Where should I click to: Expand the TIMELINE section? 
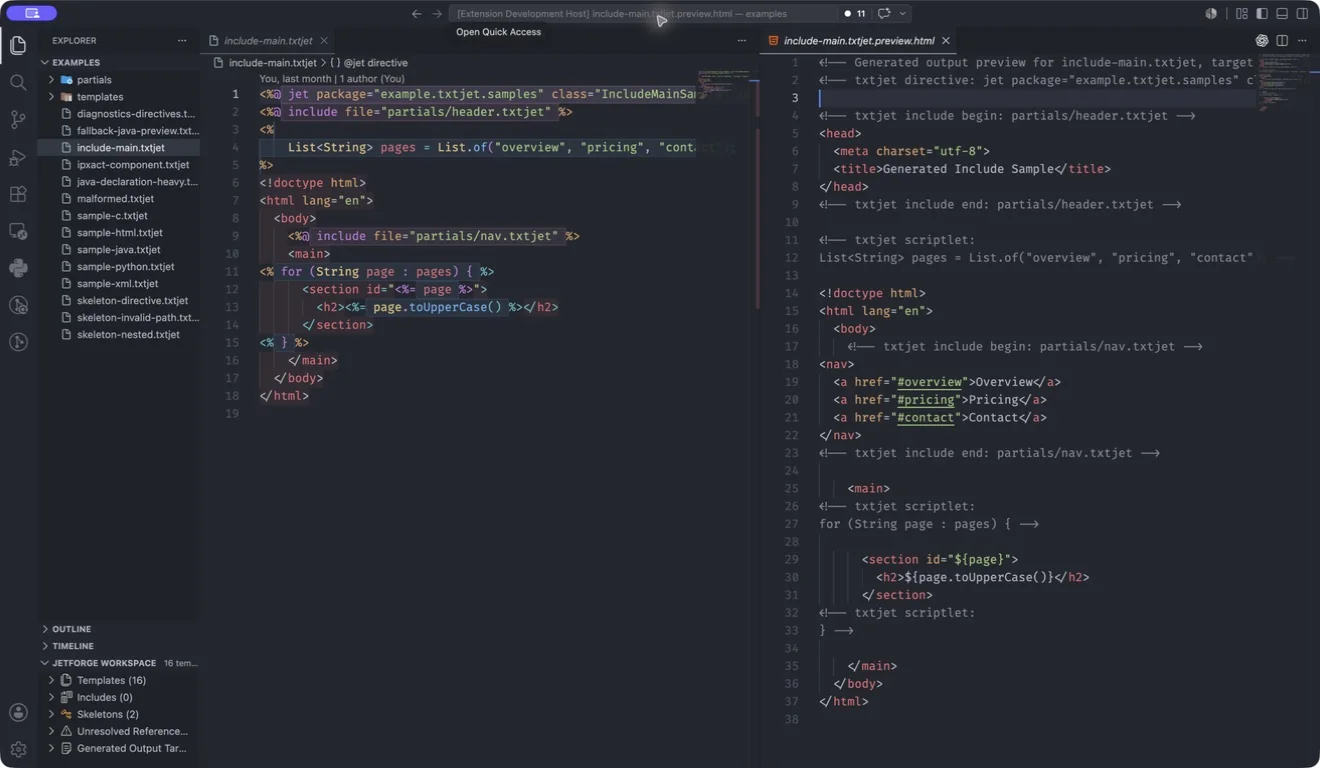45,646
